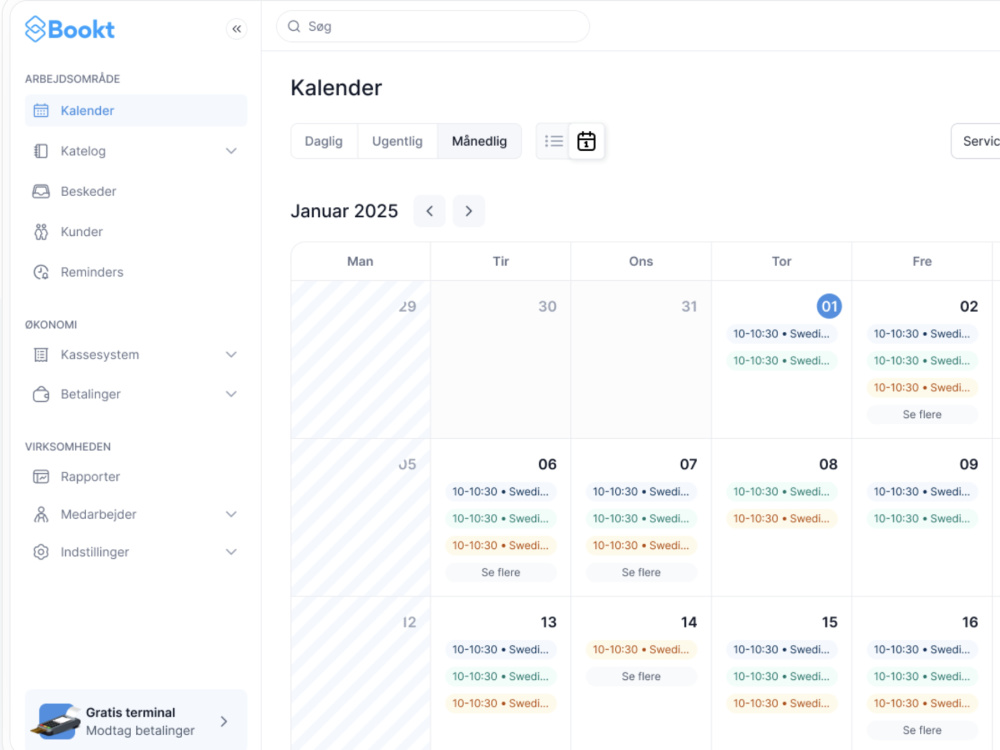The image size is (1000, 750).
Task: Click the Man column header
Action: (360, 261)
